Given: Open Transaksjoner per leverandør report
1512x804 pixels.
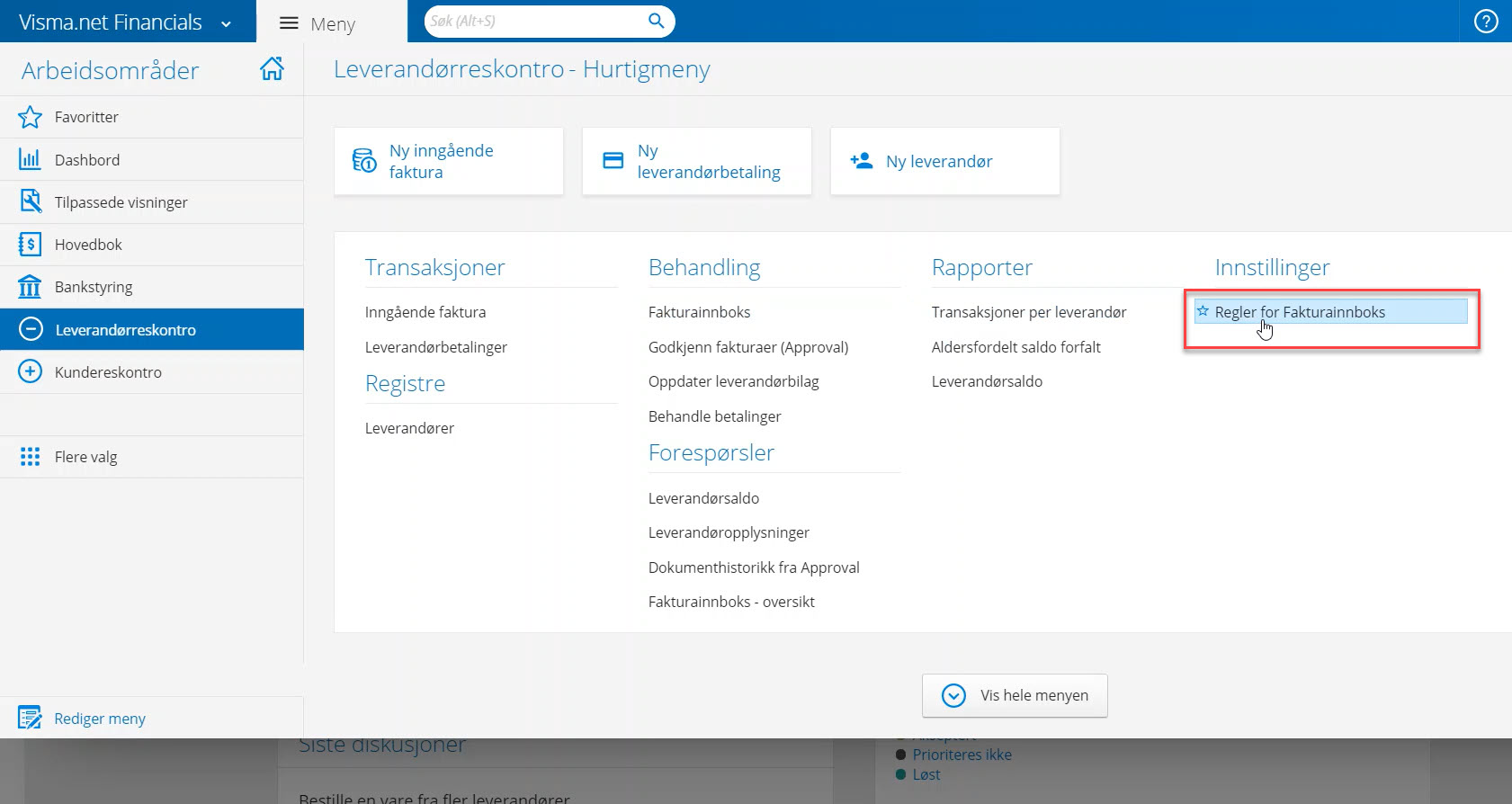Looking at the screenshot, I should click(x=1029, y=312).
